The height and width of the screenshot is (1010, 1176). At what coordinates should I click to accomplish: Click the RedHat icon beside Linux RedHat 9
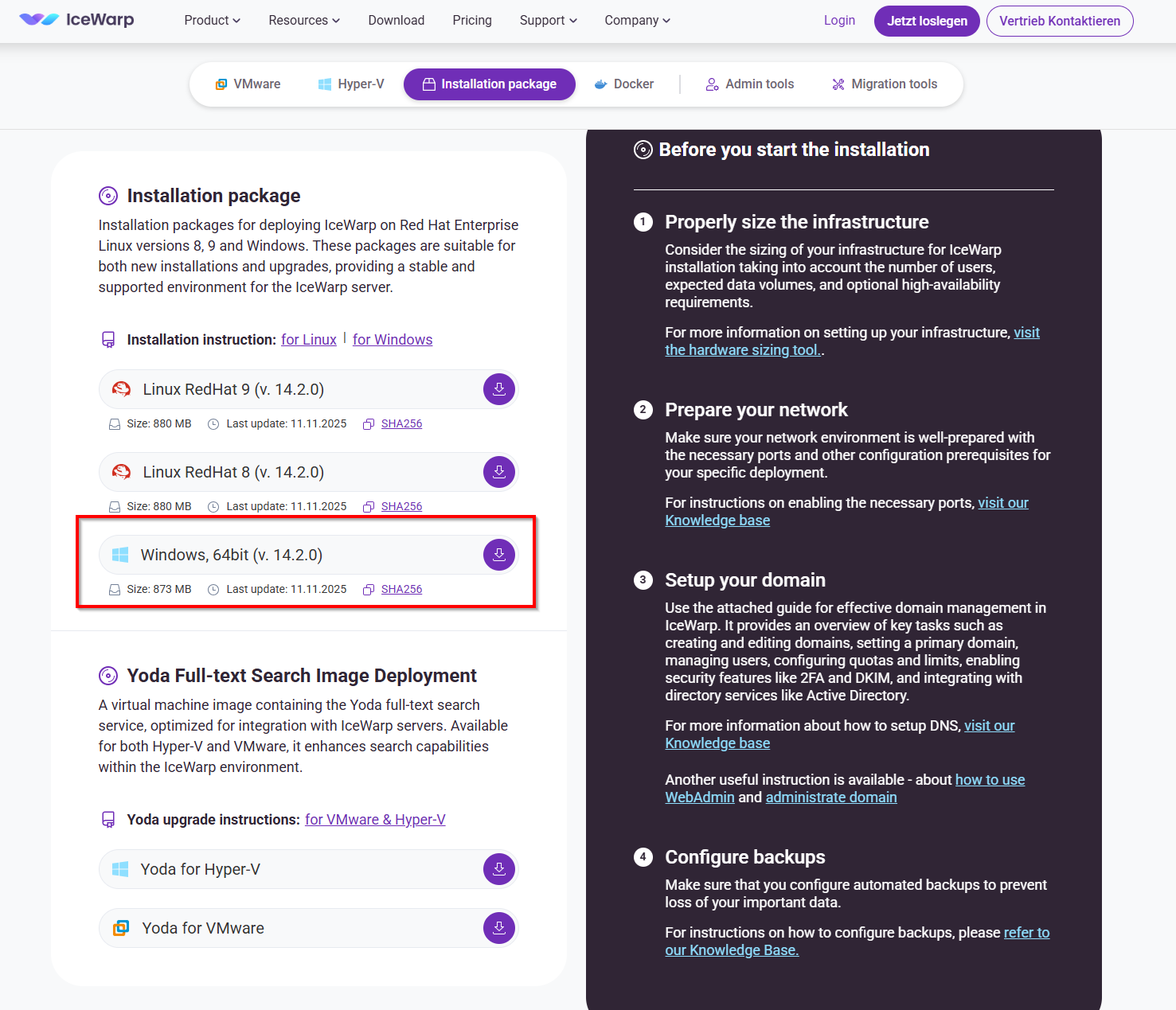(121, 389)
